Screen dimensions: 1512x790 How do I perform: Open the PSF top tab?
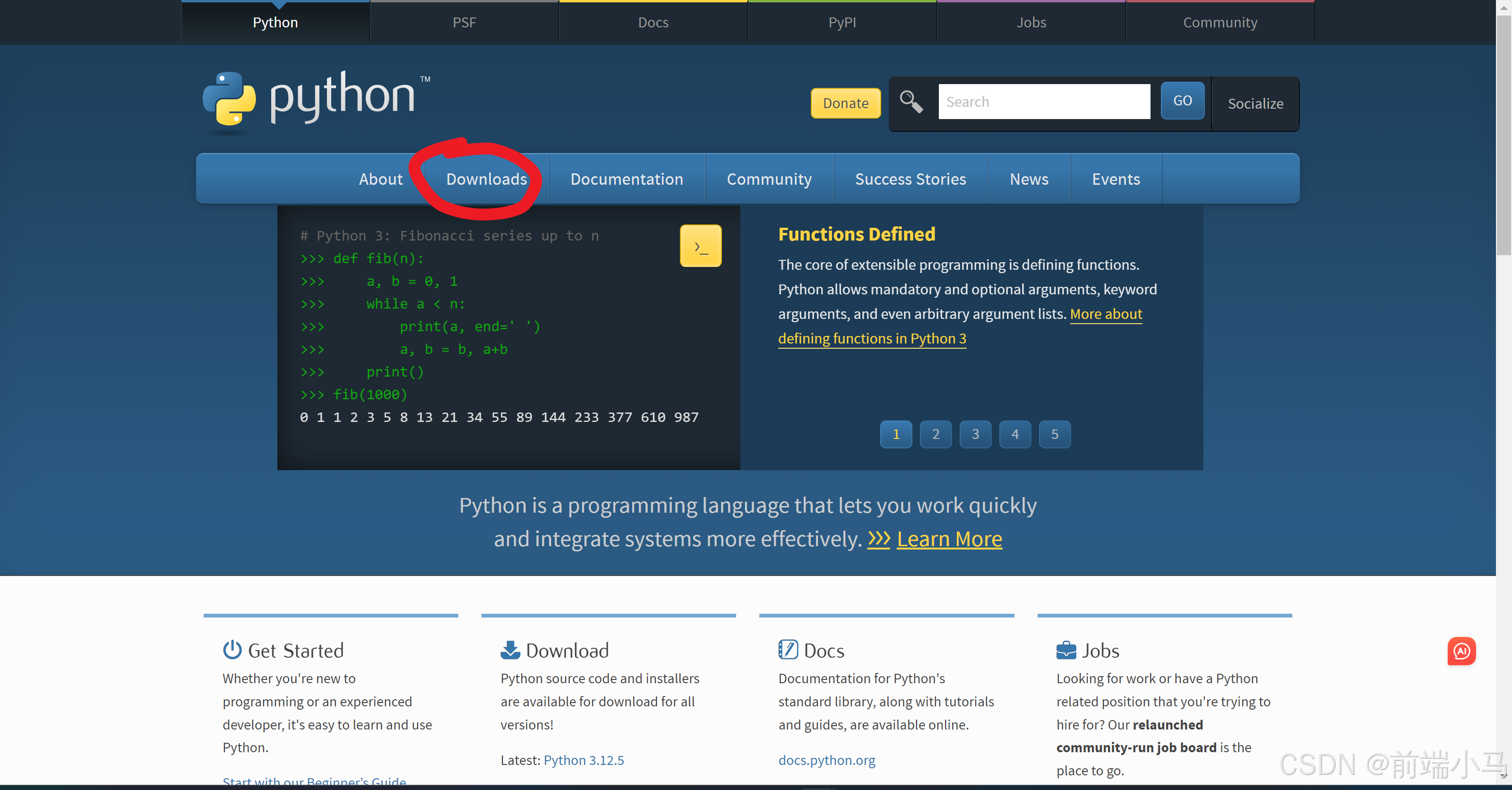click(464, 22)
